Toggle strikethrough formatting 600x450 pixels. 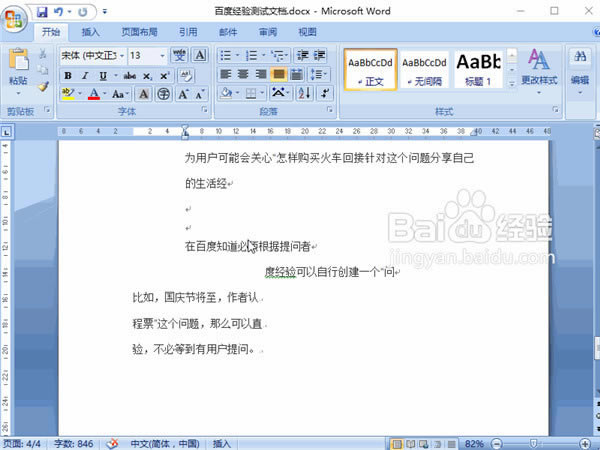[x=130, y=76]
